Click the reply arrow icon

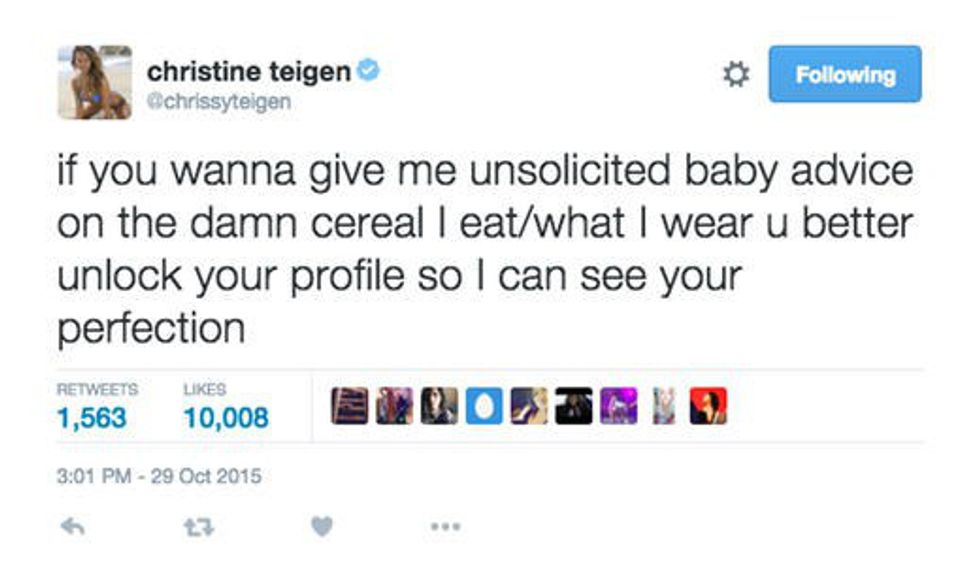pyautogui.click(x=71, y=525)
